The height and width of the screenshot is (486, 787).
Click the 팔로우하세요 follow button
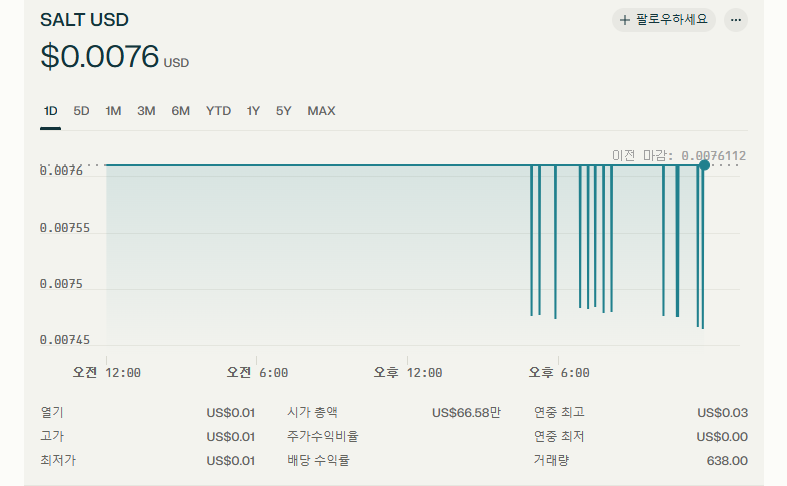pyautogui.click(x=664, y=20)
